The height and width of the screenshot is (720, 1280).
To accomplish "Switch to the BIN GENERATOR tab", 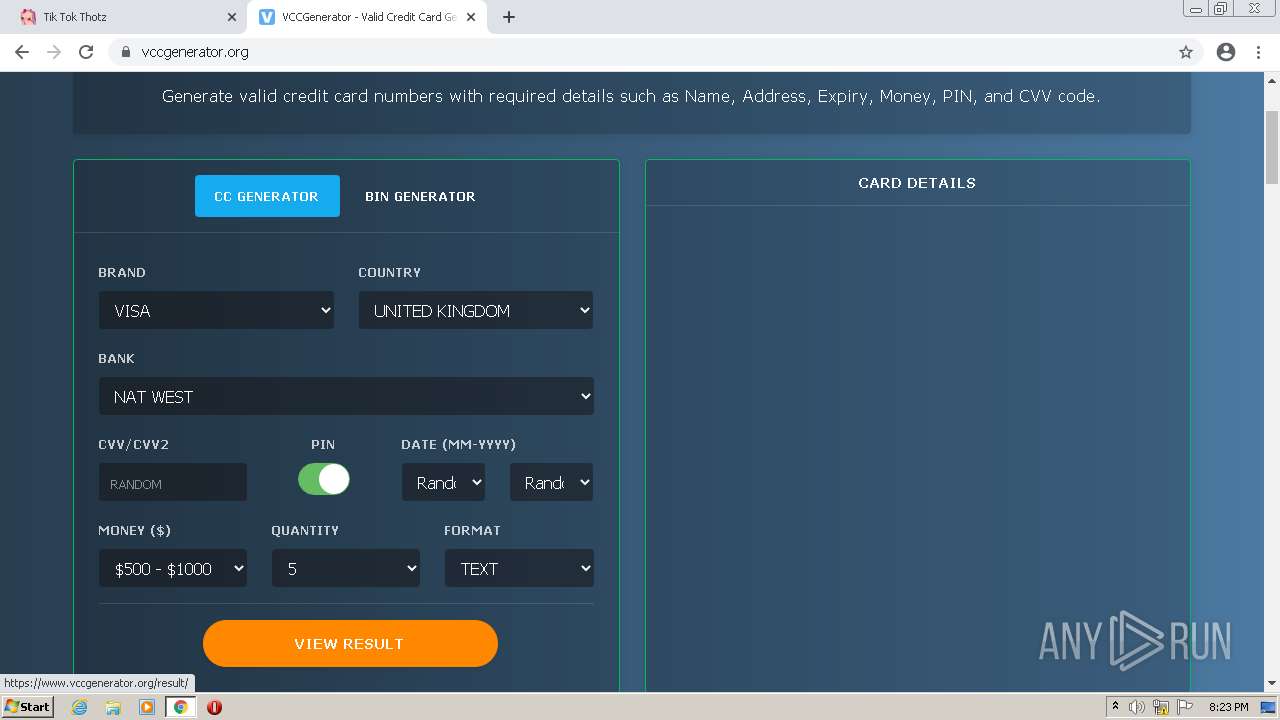I will point(420,196).
